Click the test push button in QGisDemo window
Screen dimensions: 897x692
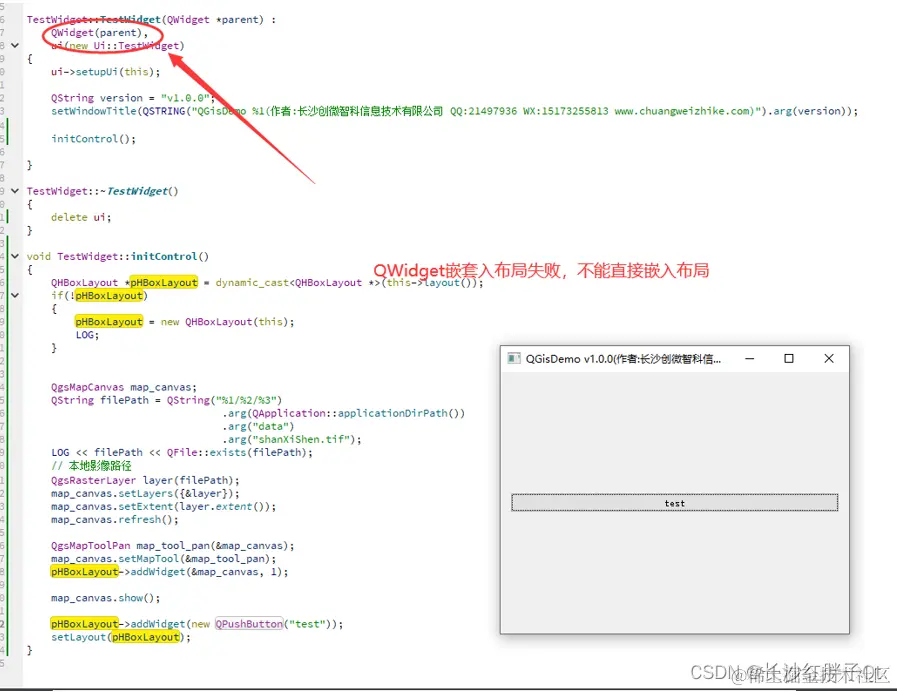(x=674, y=503)
